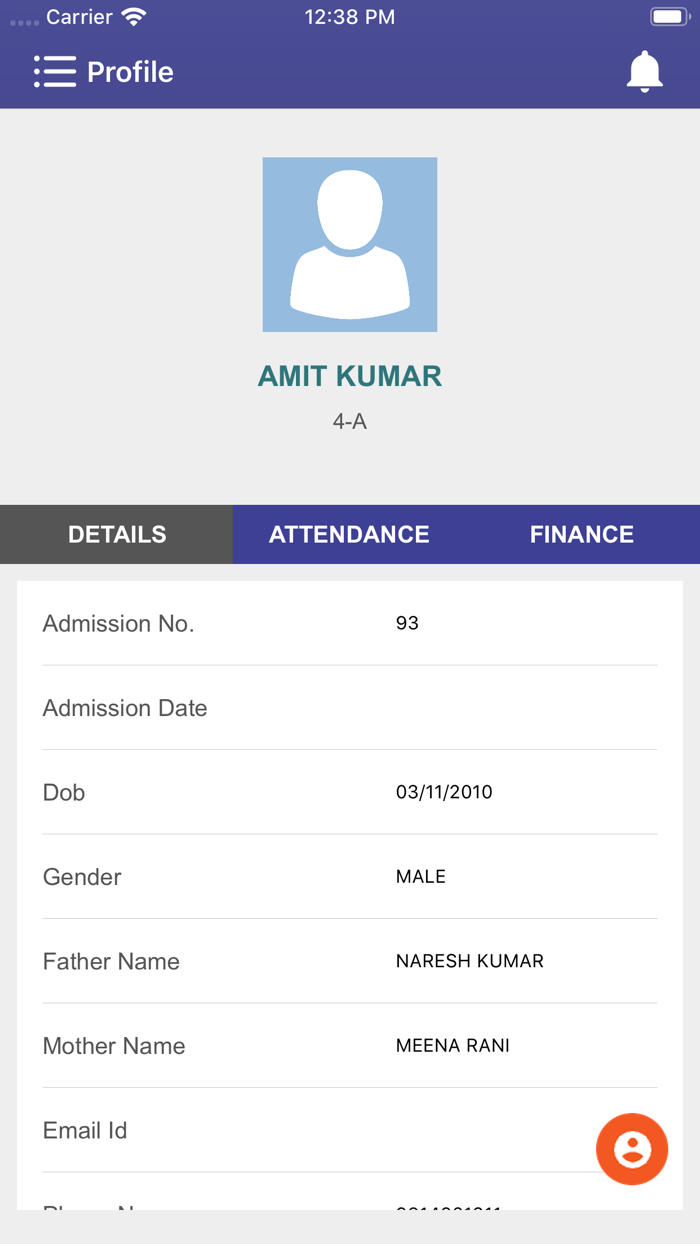Tap the profile avatar picture

[350, 244]
